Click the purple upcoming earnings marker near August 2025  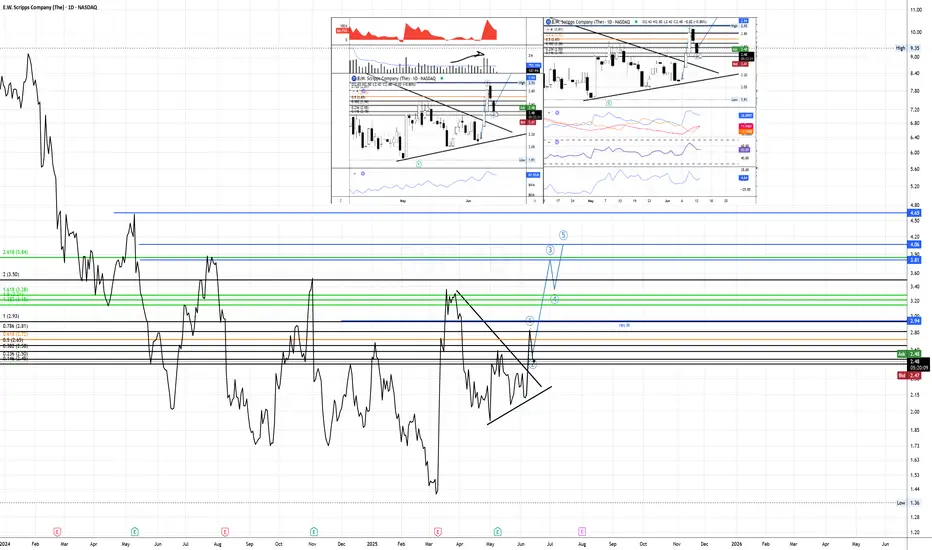(582, 531)
